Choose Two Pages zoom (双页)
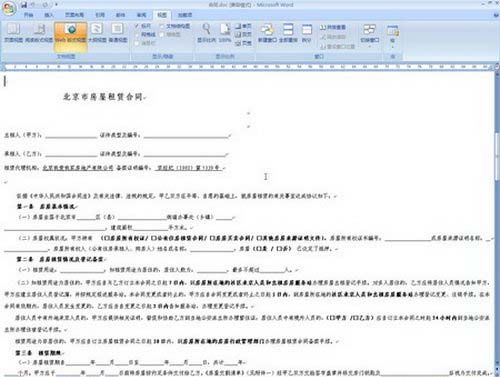 pos(243,35)
